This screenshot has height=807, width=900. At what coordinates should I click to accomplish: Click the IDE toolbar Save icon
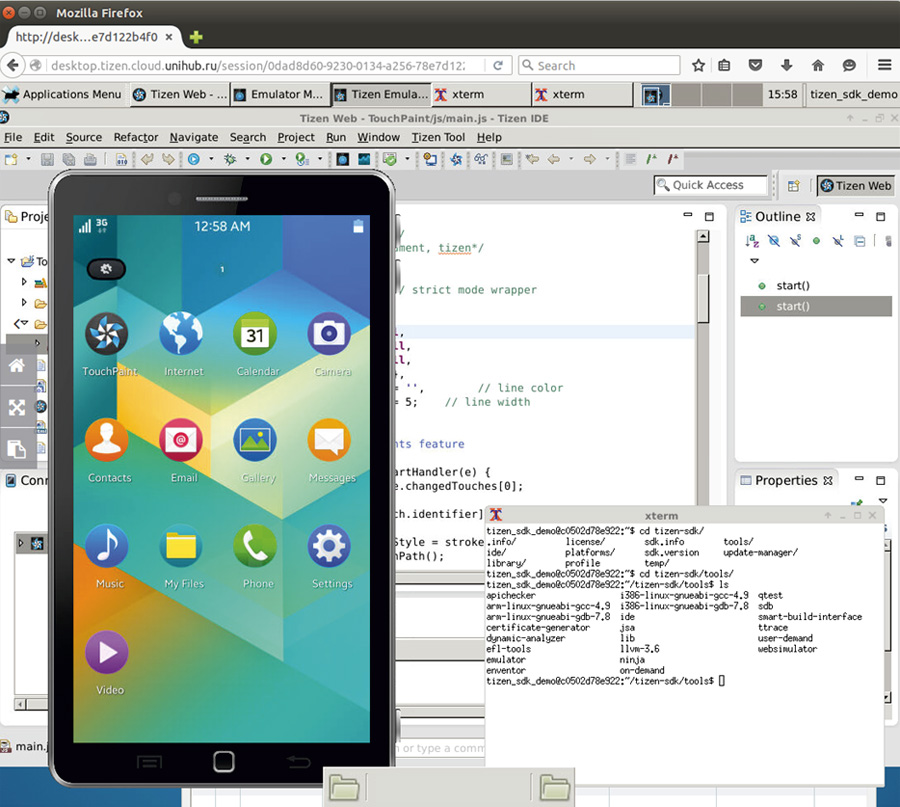tap(47, 159)
